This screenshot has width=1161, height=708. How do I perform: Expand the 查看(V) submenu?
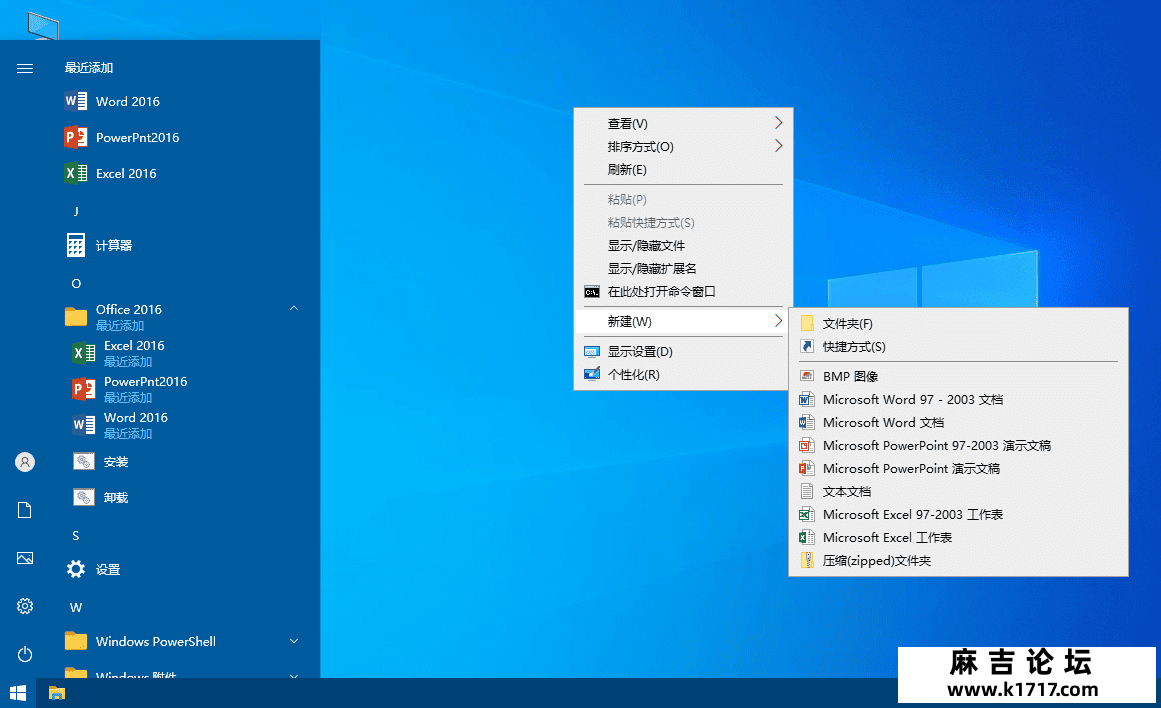tap(683, 124)
